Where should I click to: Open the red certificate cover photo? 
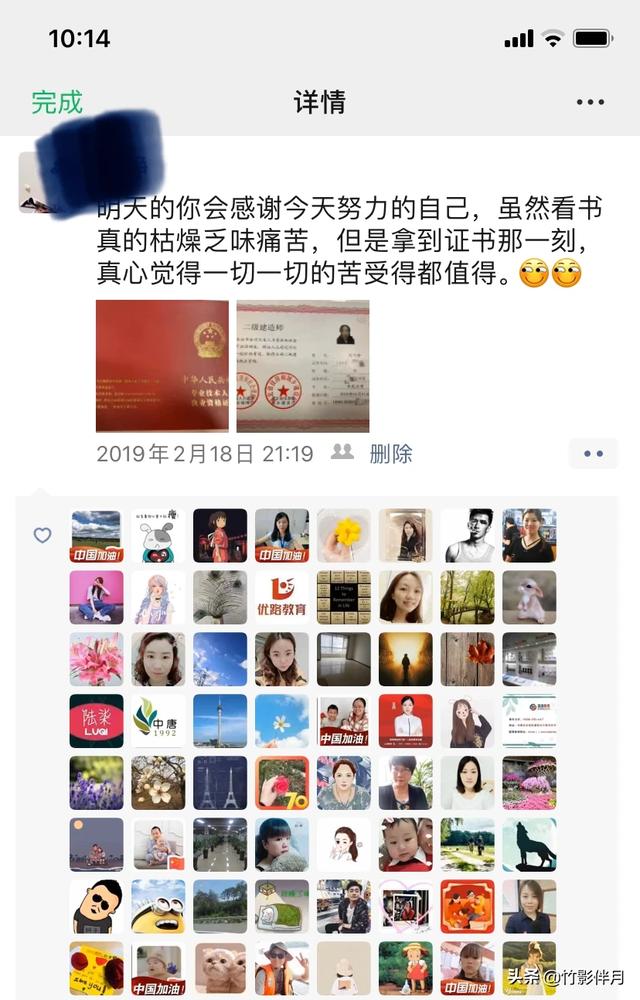tap(163, 366)
